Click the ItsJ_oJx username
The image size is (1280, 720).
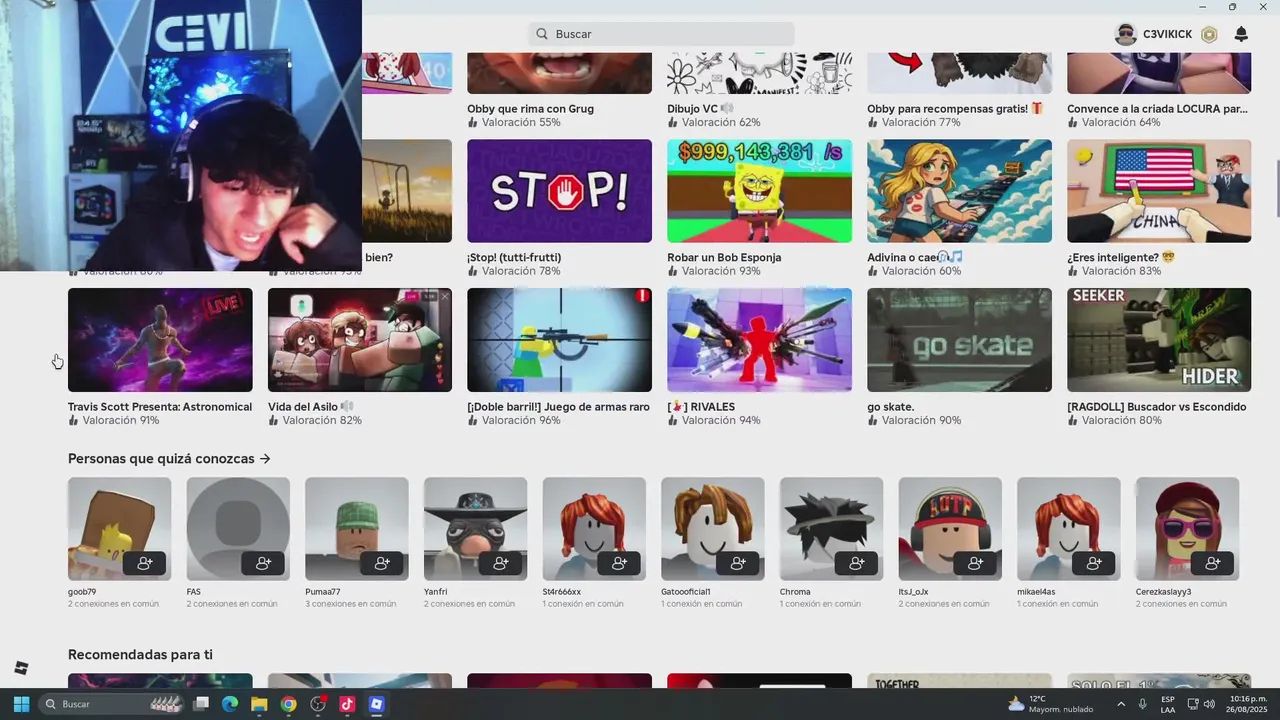pyautogui.click(x=913, y=592)
